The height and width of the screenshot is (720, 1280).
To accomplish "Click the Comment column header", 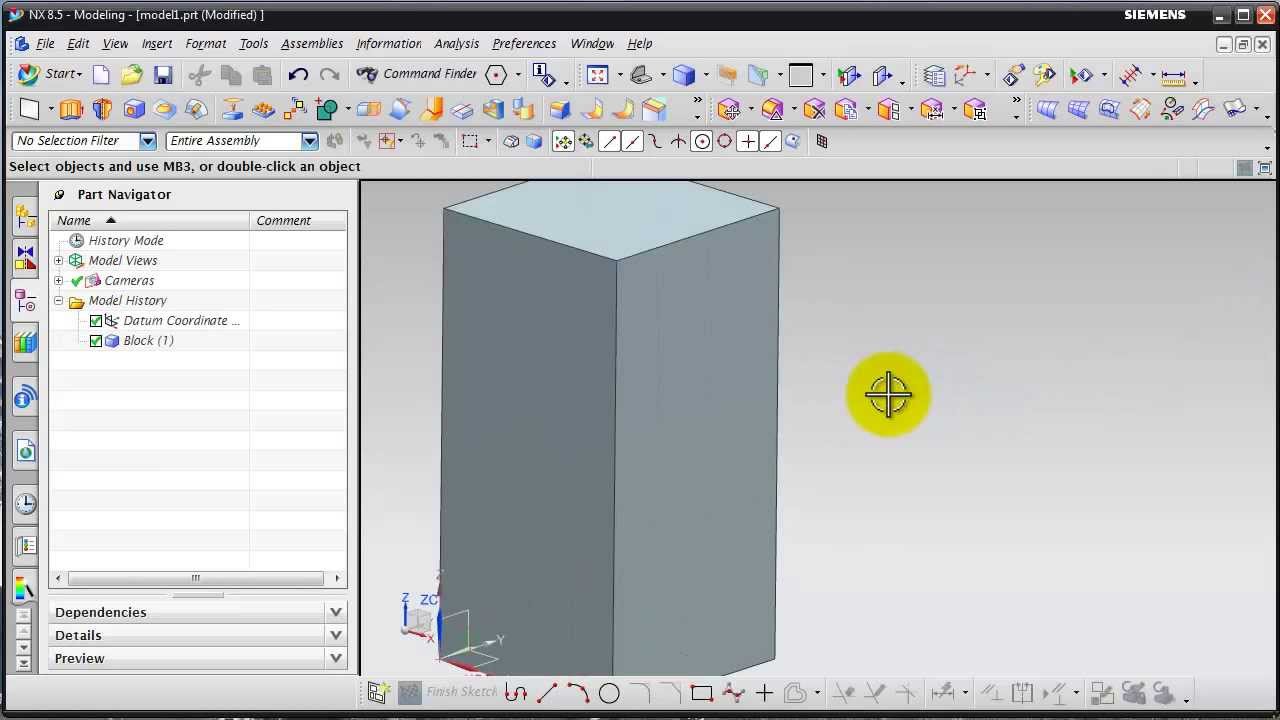I will click(298, 220).
